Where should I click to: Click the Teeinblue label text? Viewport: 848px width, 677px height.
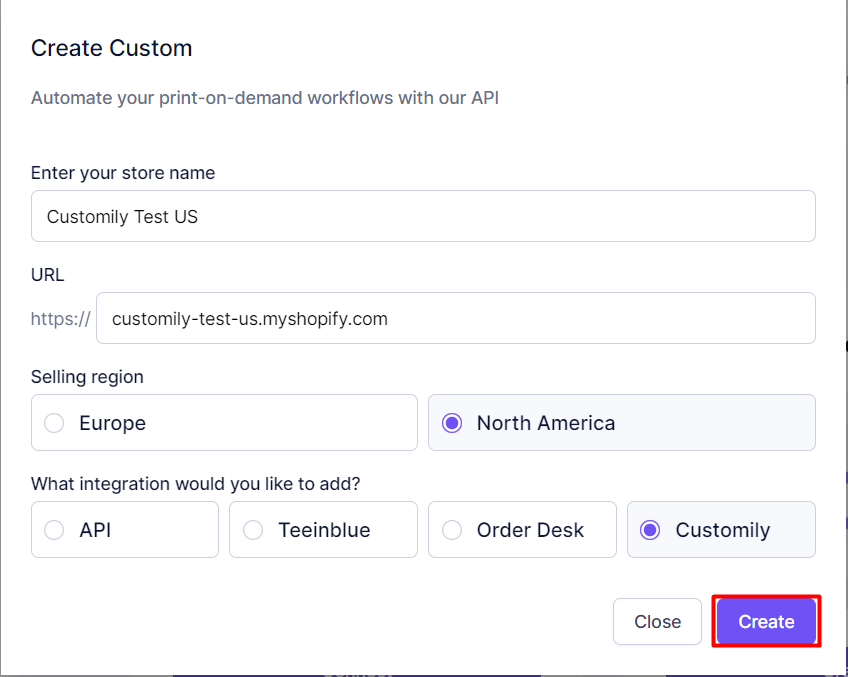(x=324, y=530)
